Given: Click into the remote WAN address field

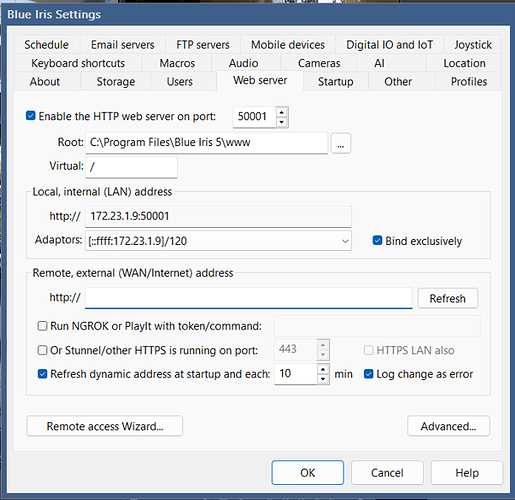Looking at the screenshot, I should 249,298.
